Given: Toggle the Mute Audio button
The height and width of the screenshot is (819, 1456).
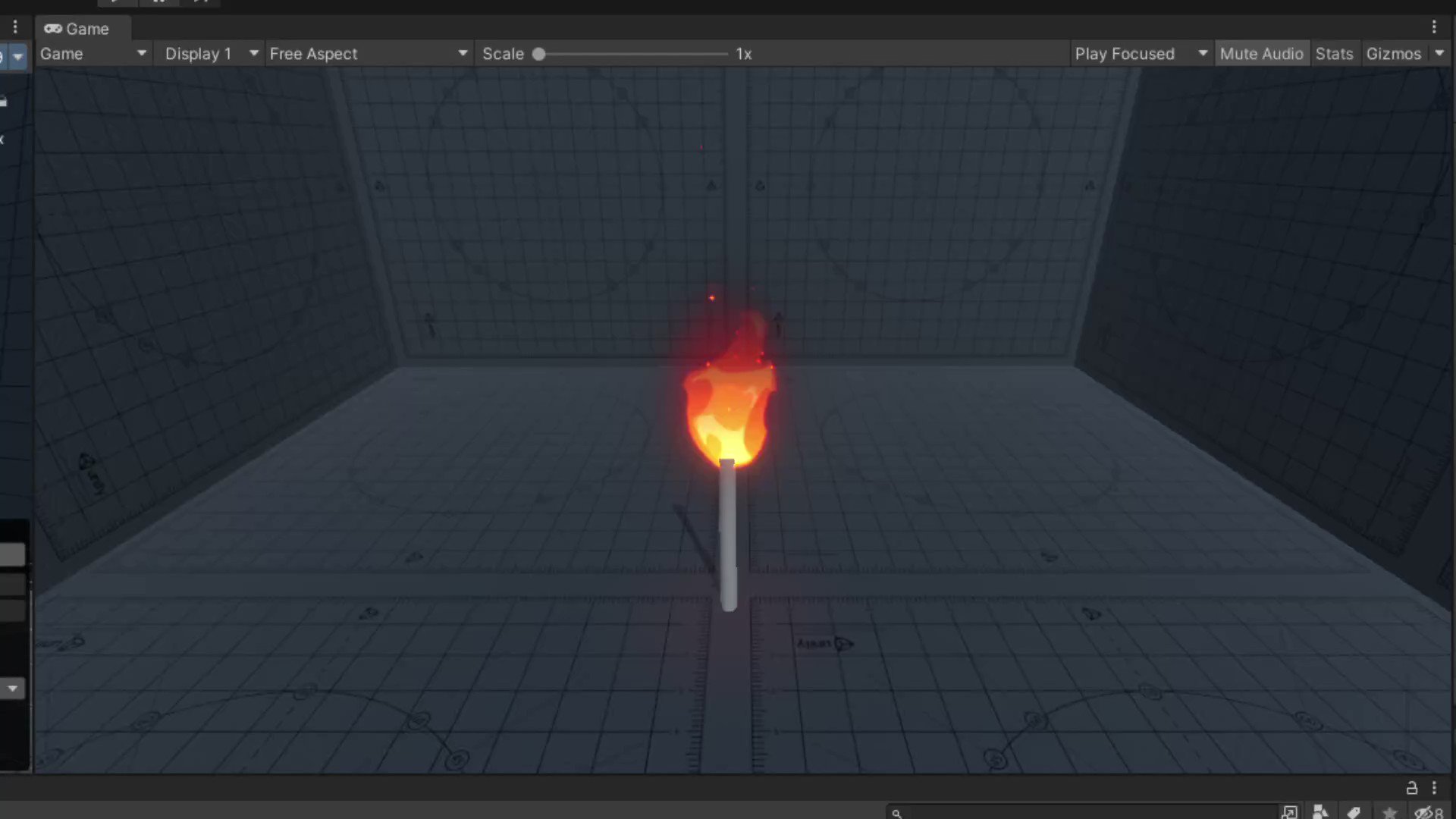Looking at the screenshot, I should tap(1261, 54).
